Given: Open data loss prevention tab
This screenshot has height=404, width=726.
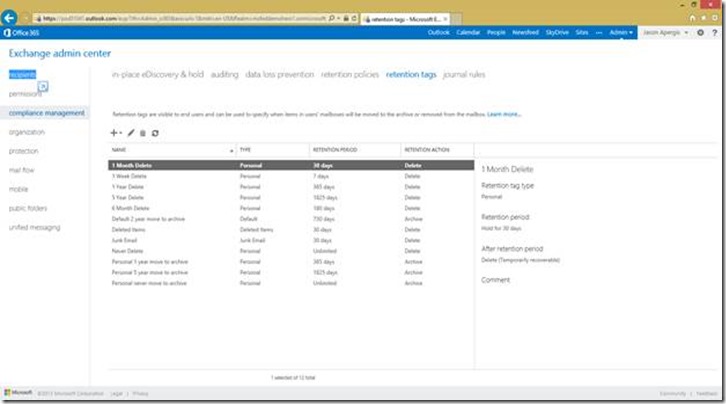Looking at the screenshot, I should [280, 75].
